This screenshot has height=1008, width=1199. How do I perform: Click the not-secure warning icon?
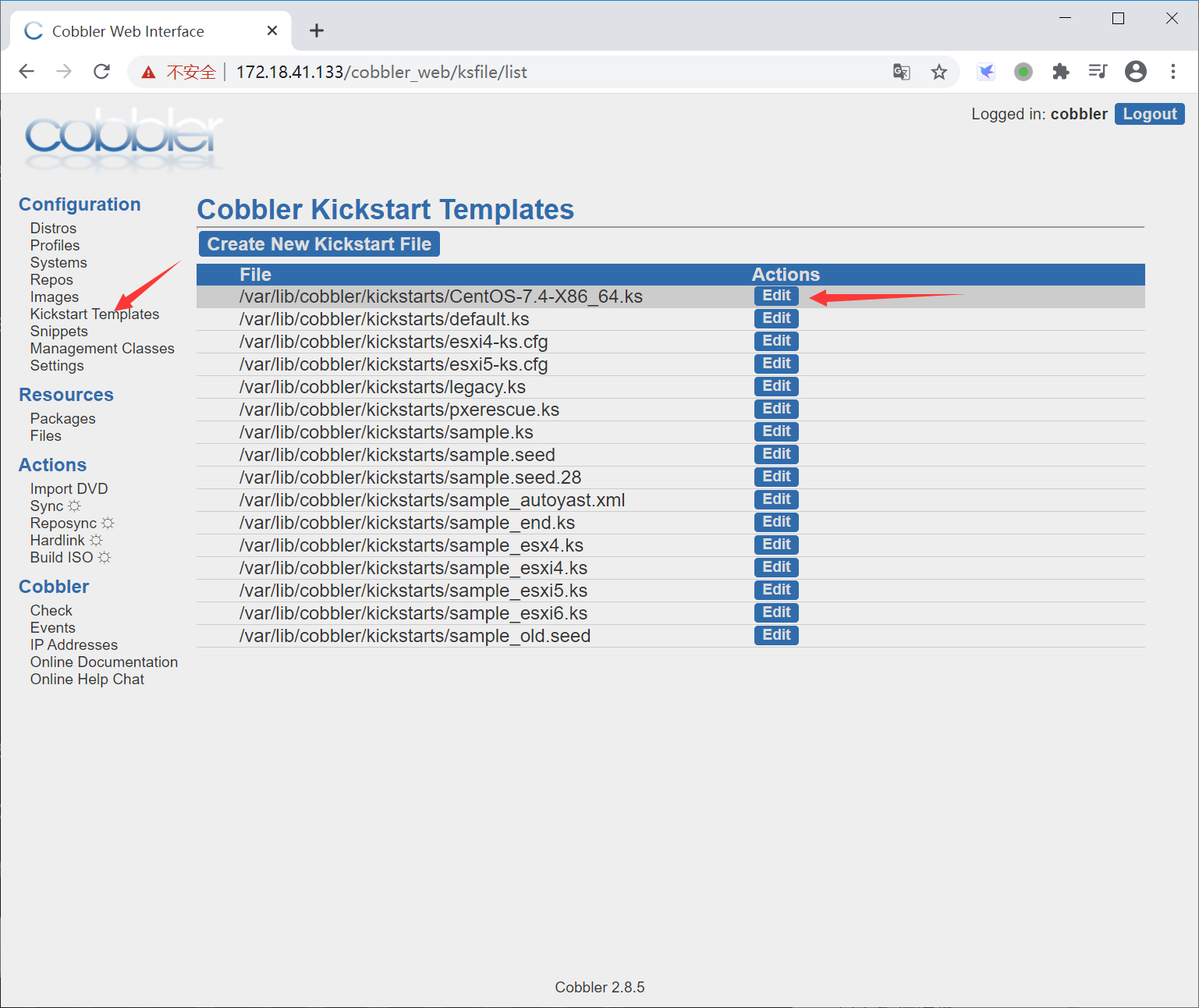pos(148,73)
